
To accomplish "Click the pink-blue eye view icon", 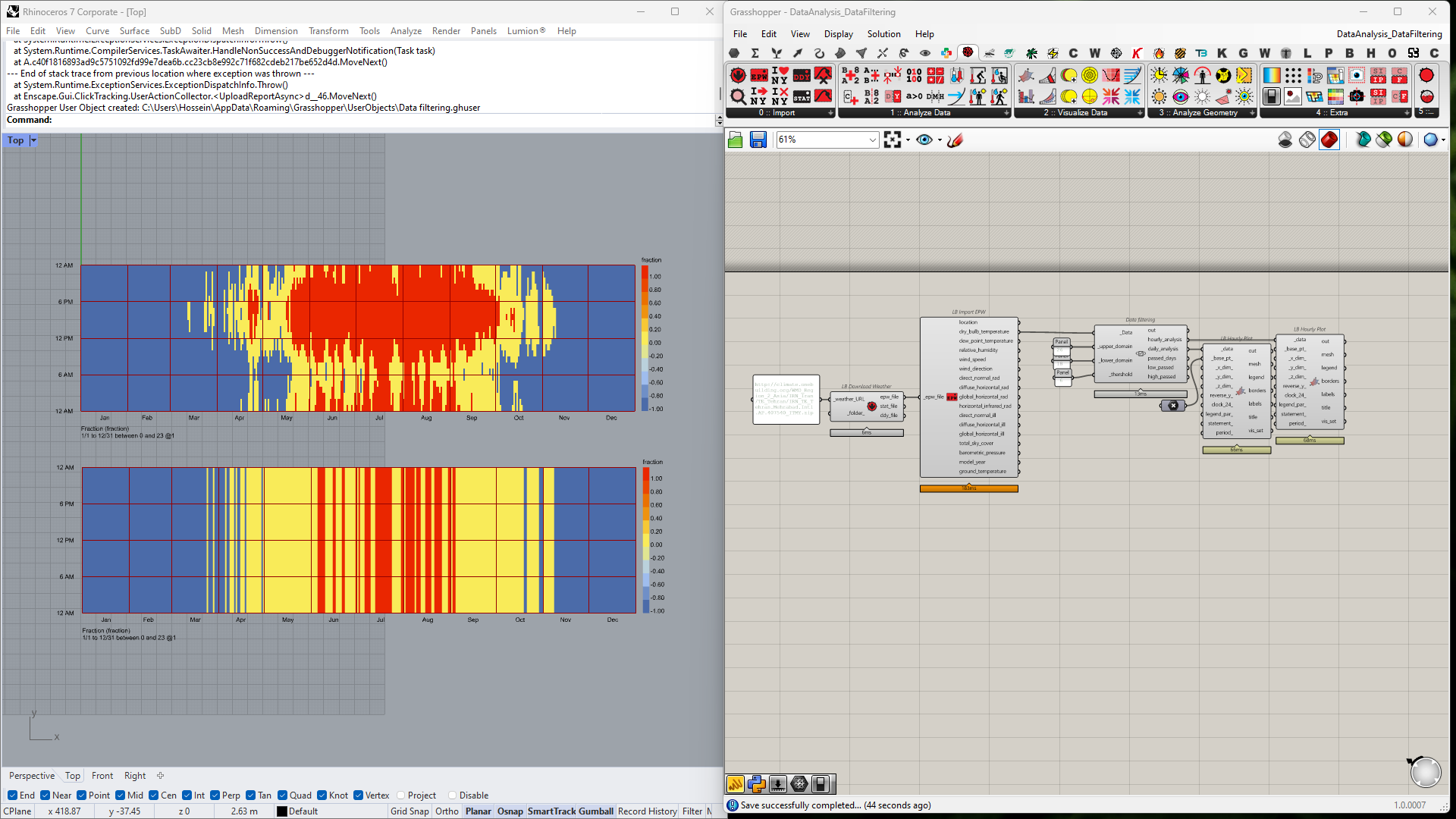I will click(x=1181, y=96).
